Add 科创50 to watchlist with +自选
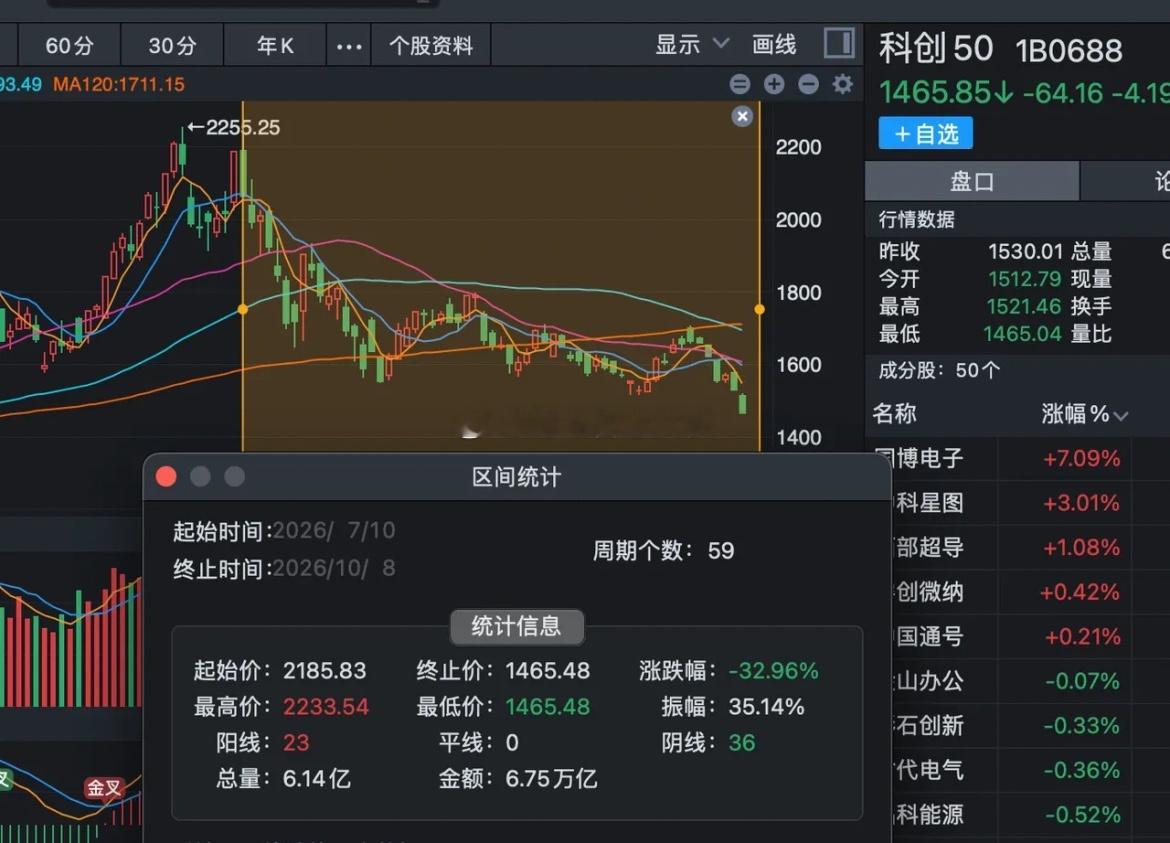The width and height of the screenshot is (1170, 843). pos(925,134)
